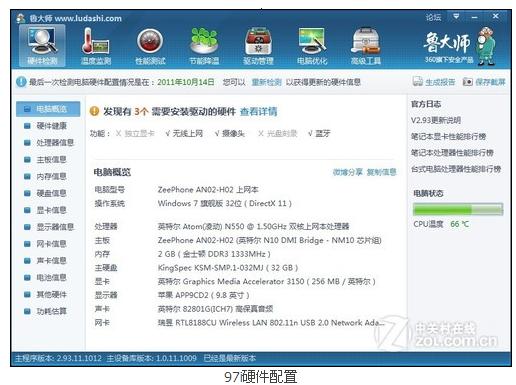Click the 苹果 APP9CD2 display text
The height and width of the screenshot is (385, 516).
click(x=203, y=295)
